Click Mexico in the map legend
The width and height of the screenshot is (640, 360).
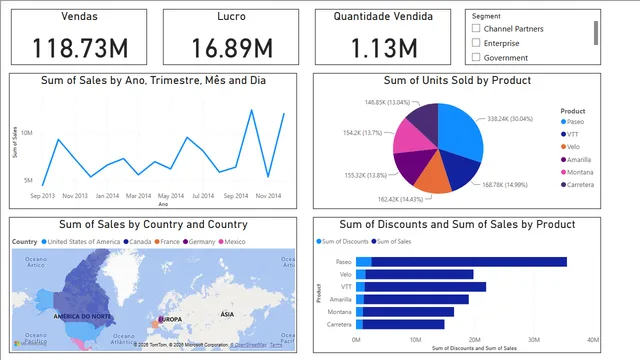pos(232,242)
